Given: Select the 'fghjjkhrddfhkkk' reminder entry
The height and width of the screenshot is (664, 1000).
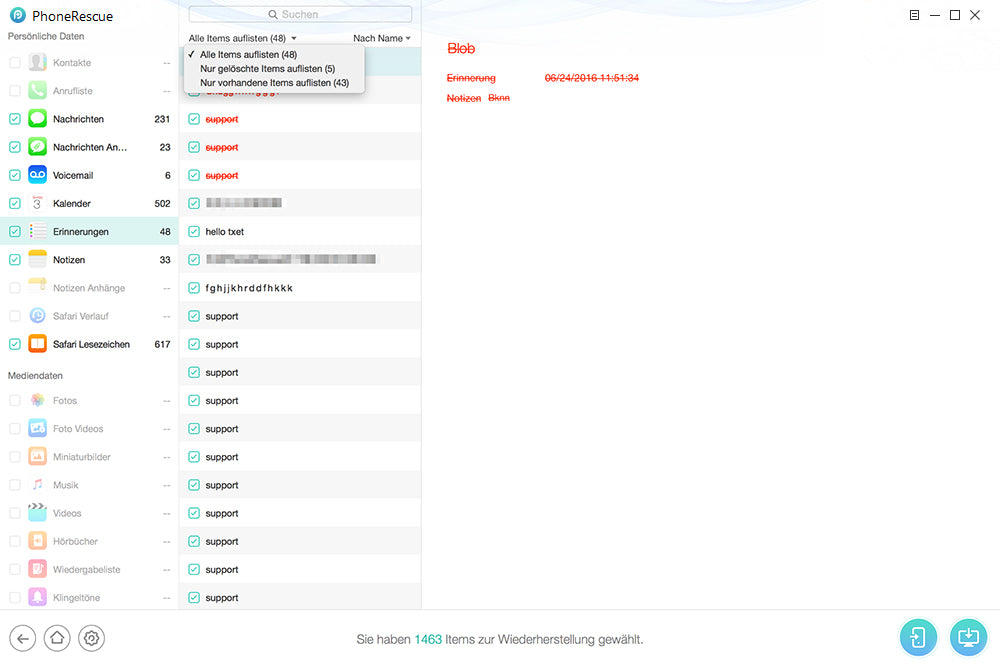Looking at the screenshot, I should [249, 288].
